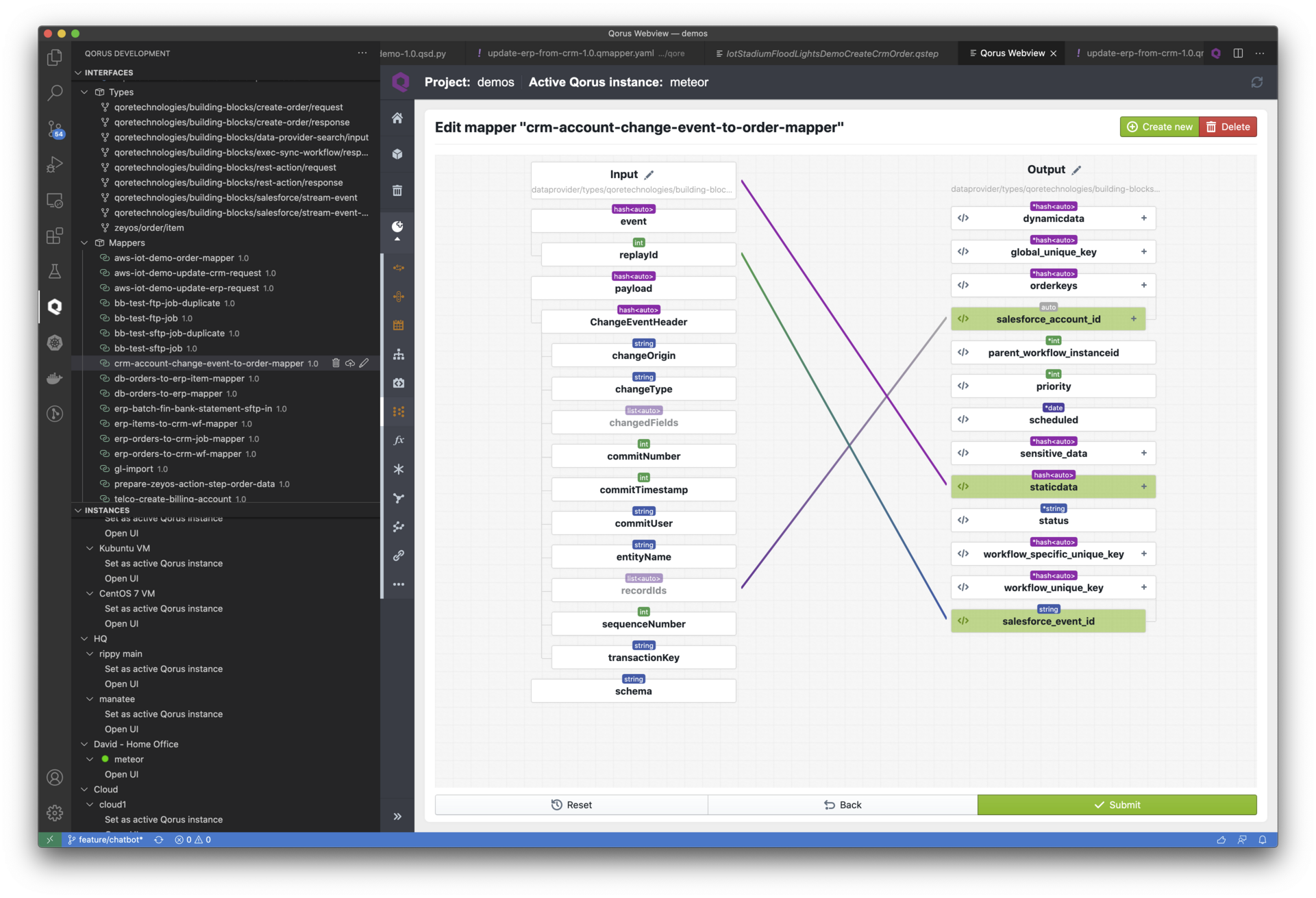Open the function fx icon in sidebar
Viewport: 1316px width, 898px height.
398,440
